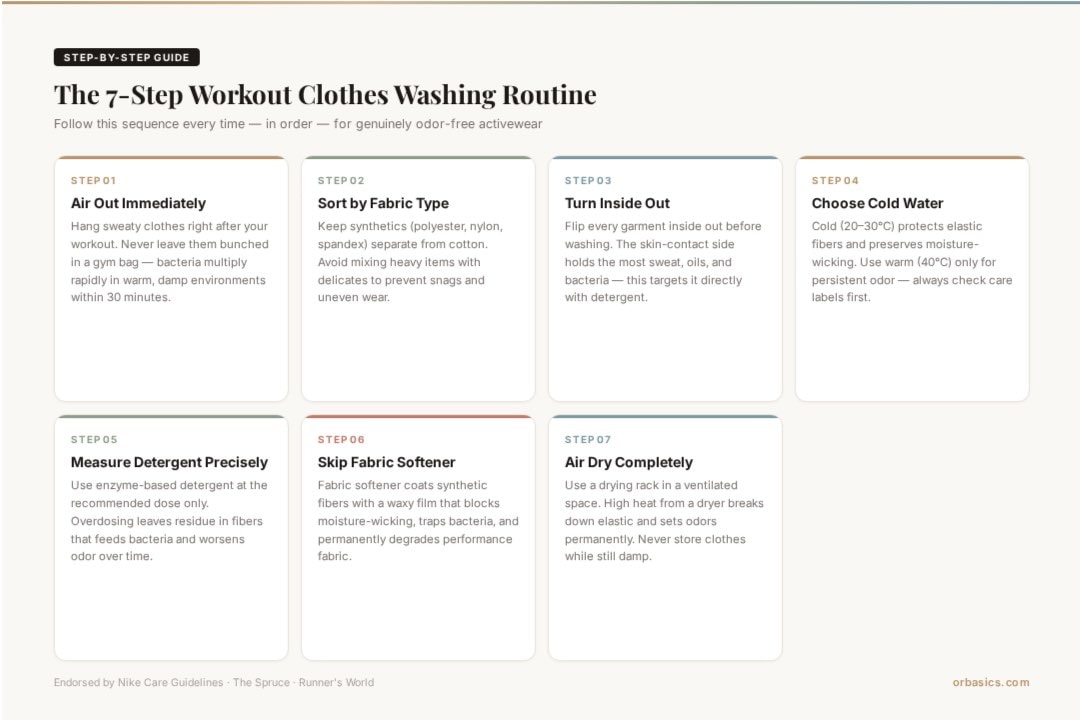The image size is (1080, 720).
Task: Click the fabric softener waxy film description
Action: pos(418,521)
